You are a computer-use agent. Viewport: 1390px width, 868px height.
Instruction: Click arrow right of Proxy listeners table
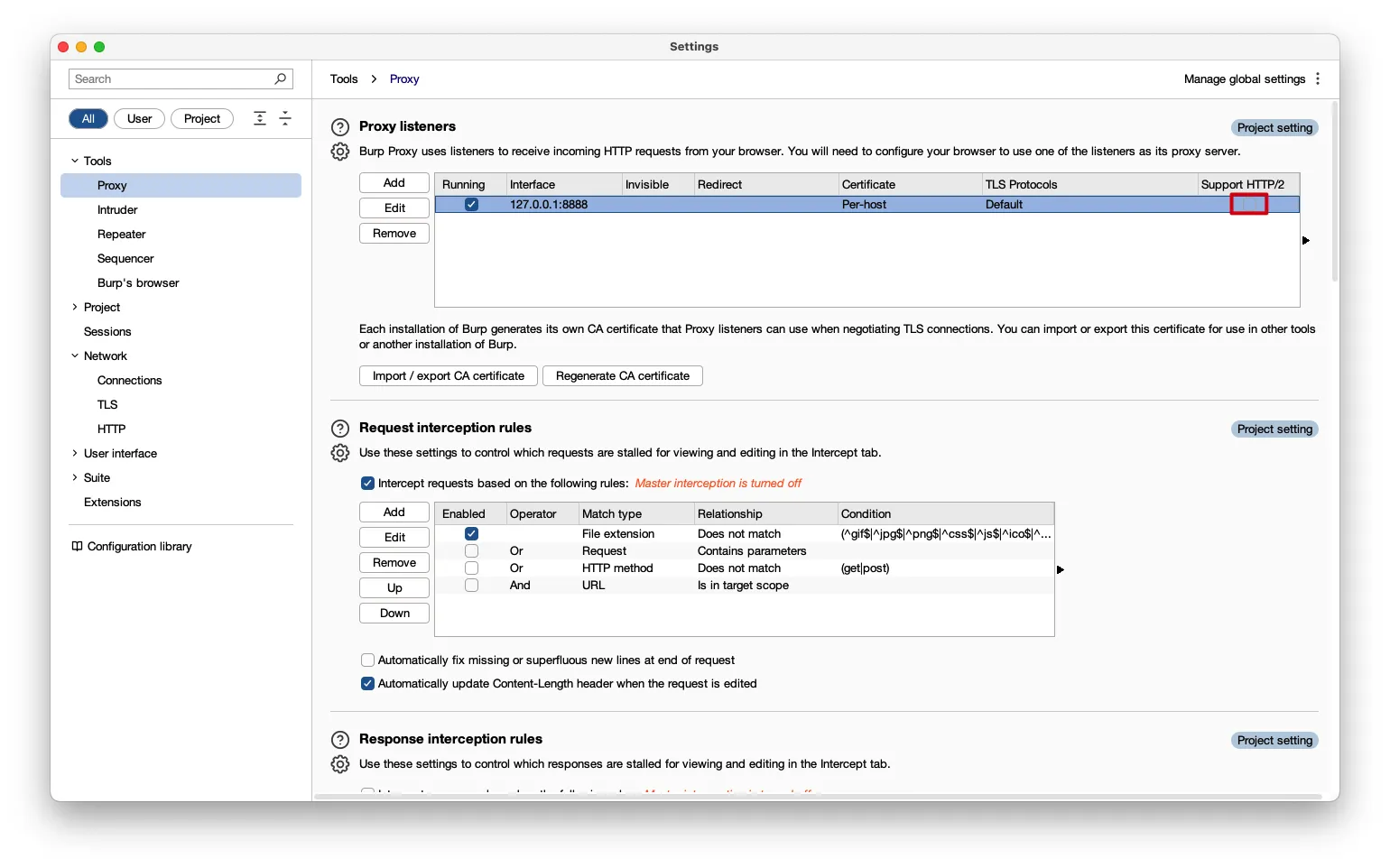coord(1306,240)
